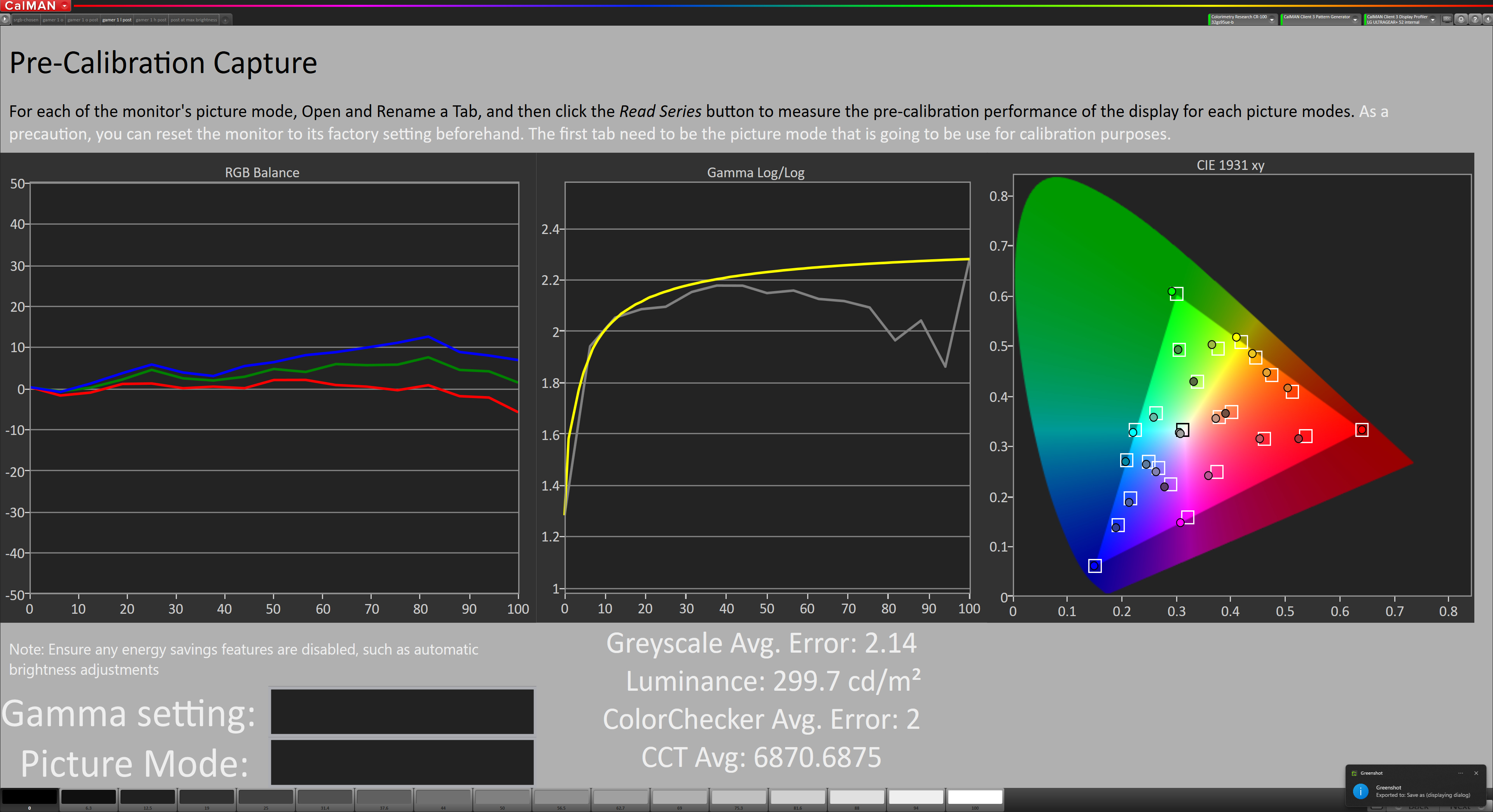Switch to the srgb-chosen tab

(26, 20)
